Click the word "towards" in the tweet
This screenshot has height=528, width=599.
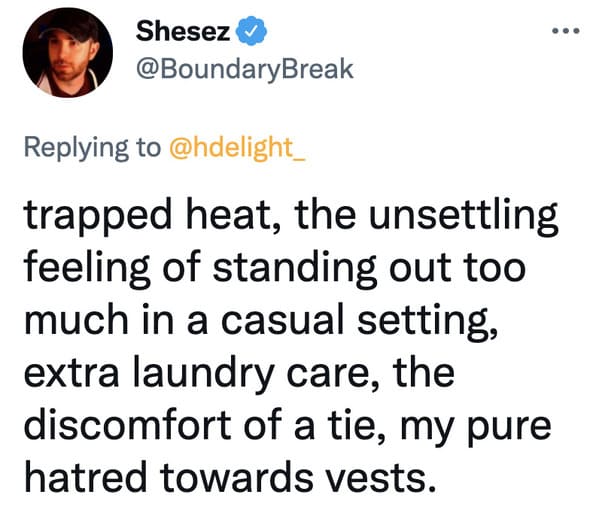[x=236, y=478]
